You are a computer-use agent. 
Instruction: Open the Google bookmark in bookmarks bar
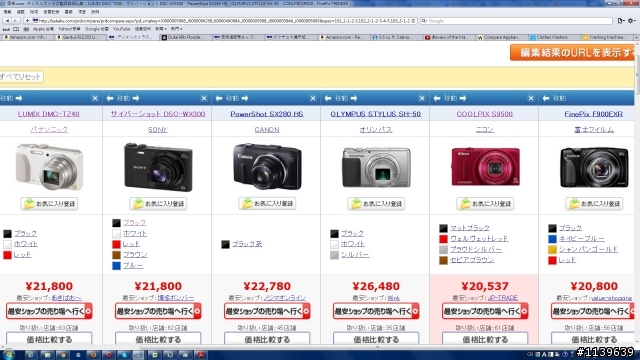tap(97, 29)
